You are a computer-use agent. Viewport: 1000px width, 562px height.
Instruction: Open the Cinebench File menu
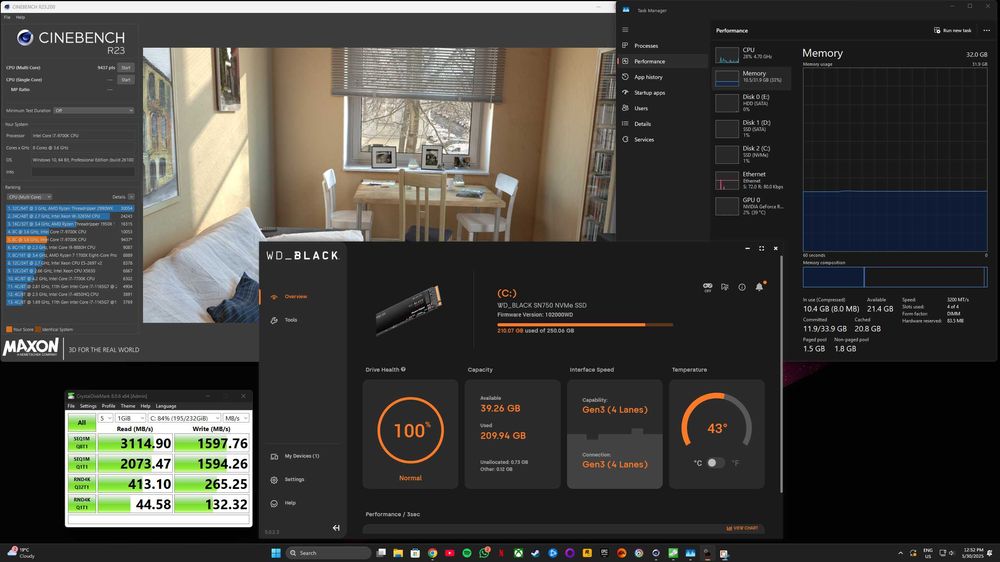point(7,17)
